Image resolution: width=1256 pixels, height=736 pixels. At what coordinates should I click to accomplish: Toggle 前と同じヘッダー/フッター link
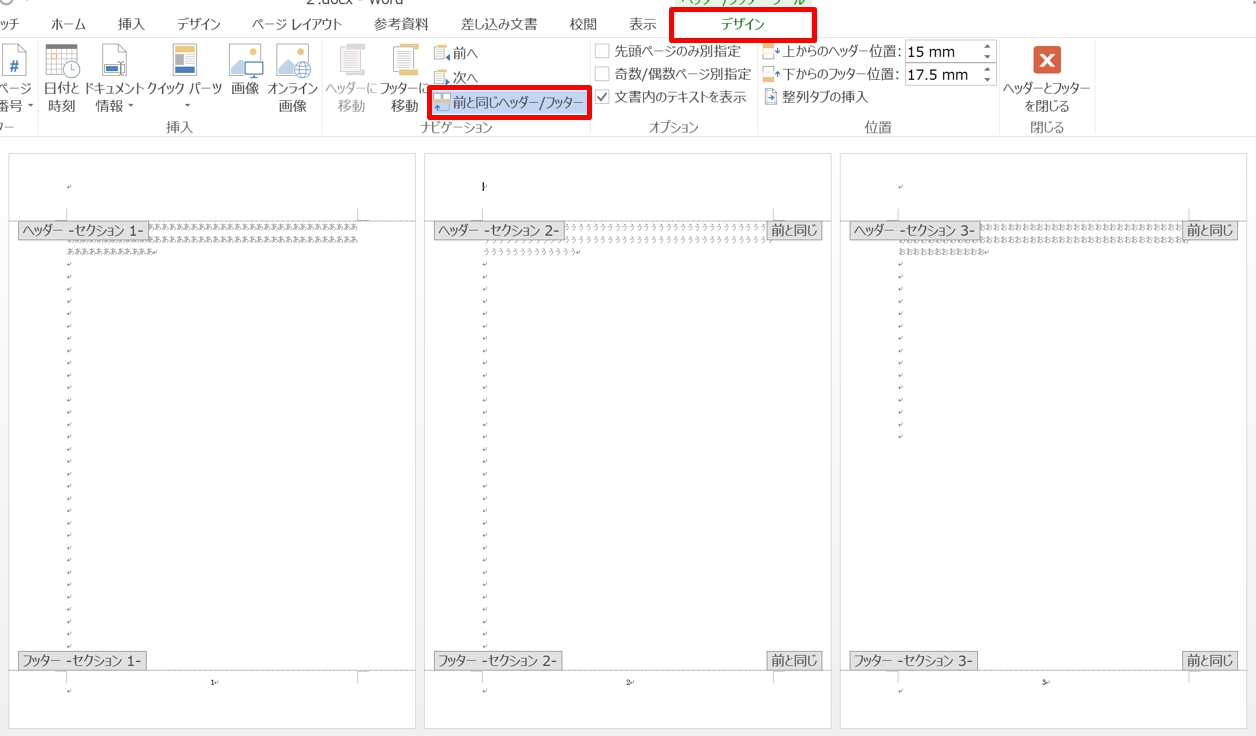(508, 102)
